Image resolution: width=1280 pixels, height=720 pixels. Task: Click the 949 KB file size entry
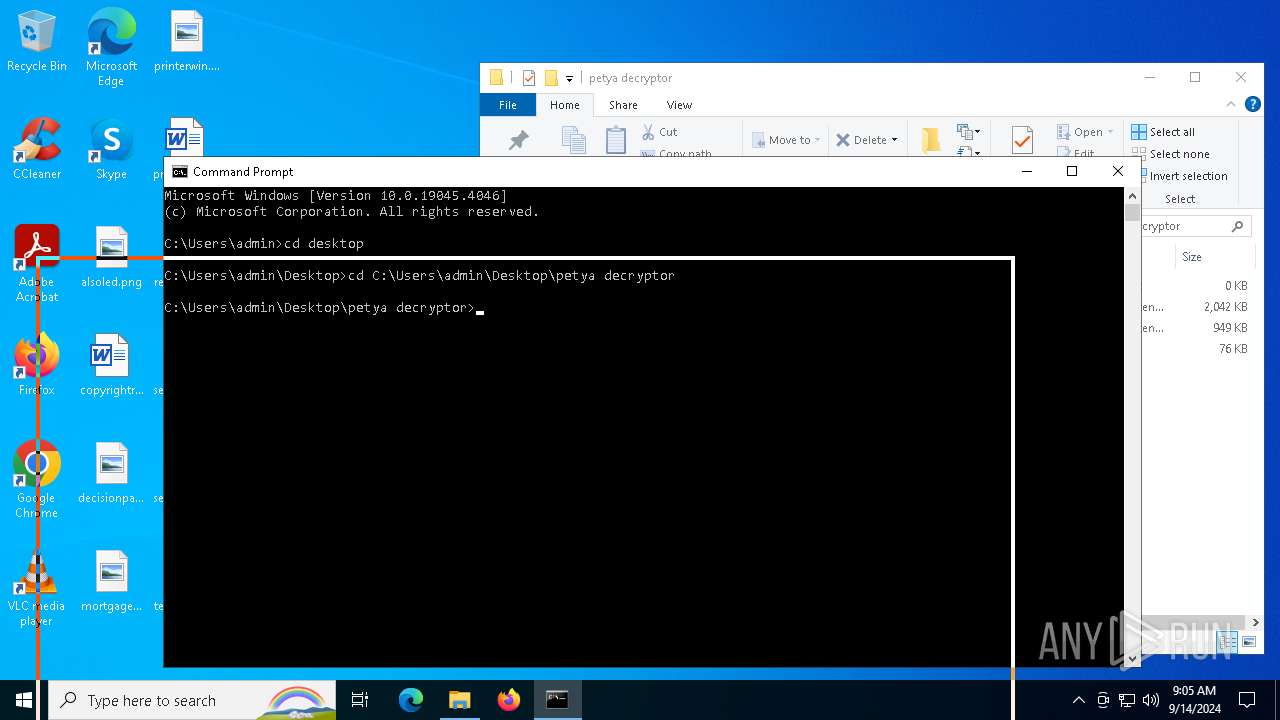pyautogui.click(x=1230, y=328)
